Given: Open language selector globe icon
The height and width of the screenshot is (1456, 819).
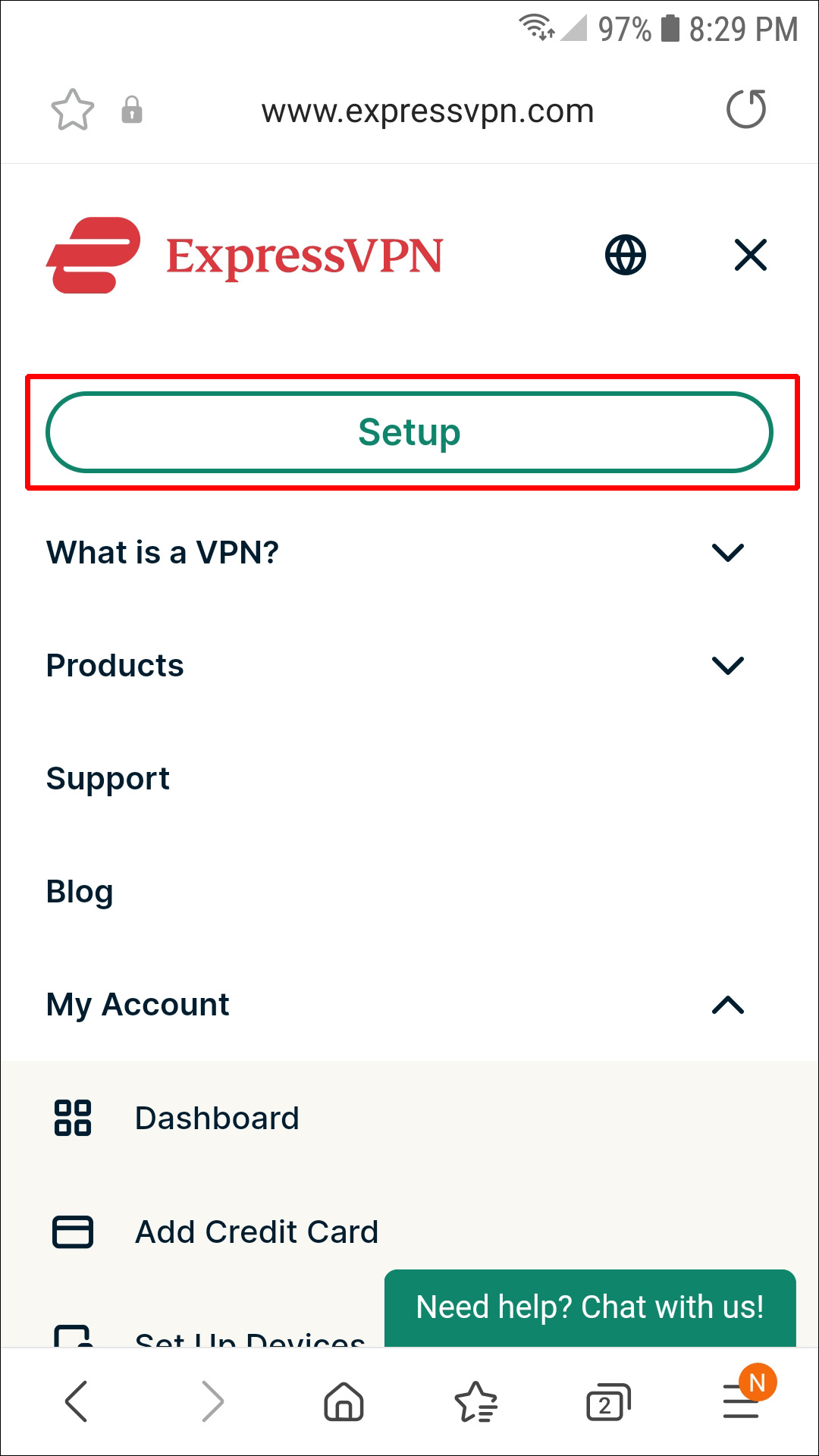Looking at the screenshot, I should (x=626, y=255).
